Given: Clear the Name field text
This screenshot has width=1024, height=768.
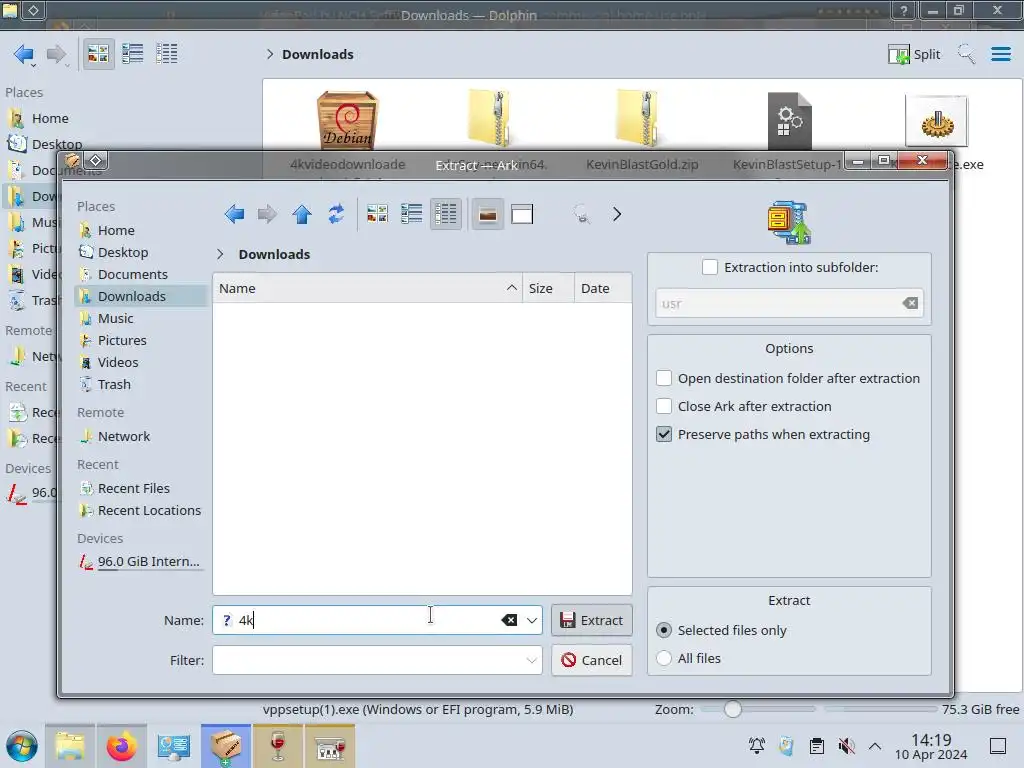Looking at the screenshot, I should [x=509, y=620].
